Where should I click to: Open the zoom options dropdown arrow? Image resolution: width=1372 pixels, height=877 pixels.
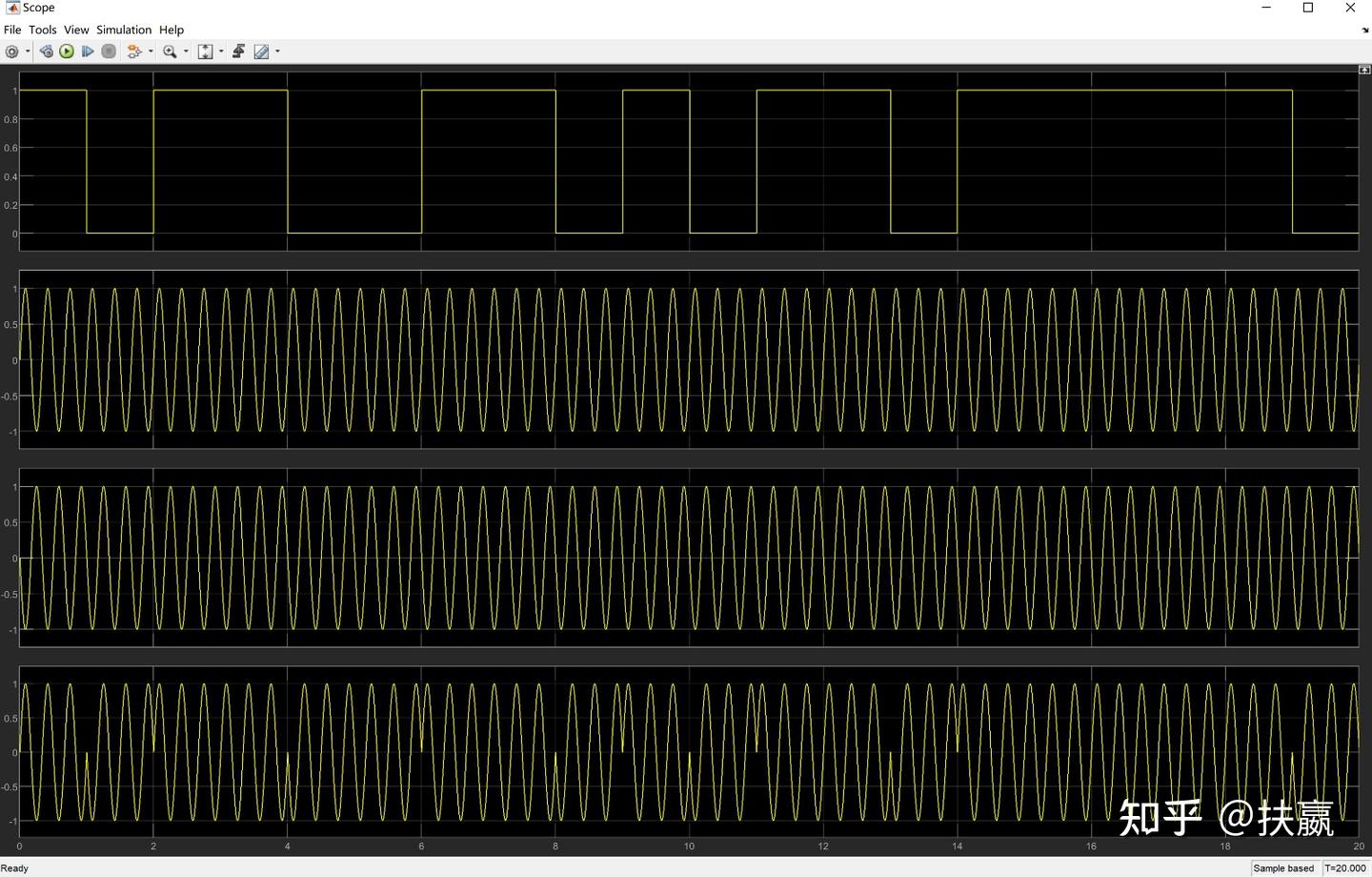click(186, 51)
